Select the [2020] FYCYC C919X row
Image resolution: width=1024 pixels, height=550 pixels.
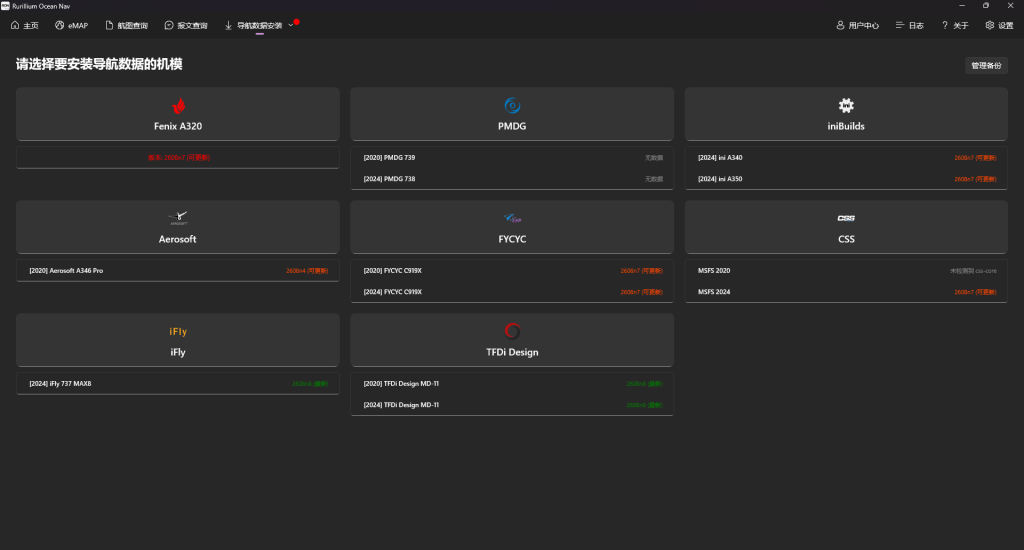(512, 270)
